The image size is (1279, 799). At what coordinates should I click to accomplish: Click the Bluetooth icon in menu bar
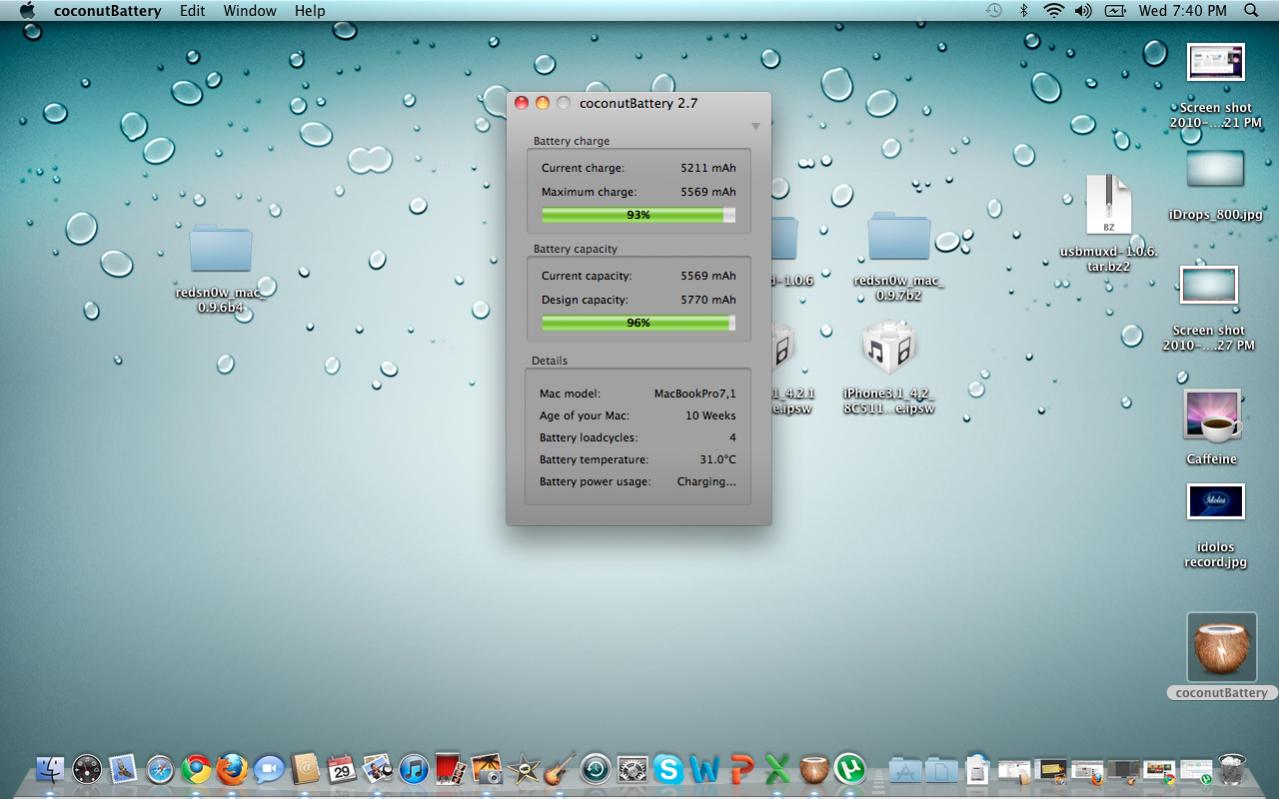[1023, 10]
